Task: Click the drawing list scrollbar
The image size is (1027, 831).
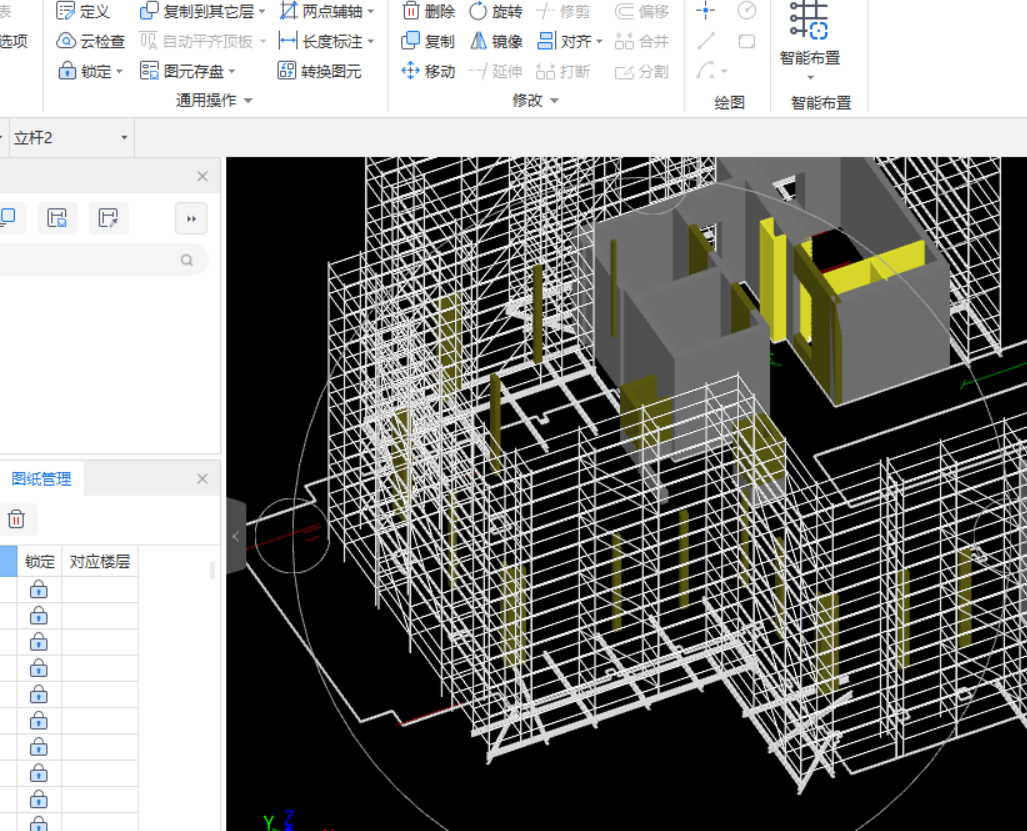Action: [x=212, y=570]
